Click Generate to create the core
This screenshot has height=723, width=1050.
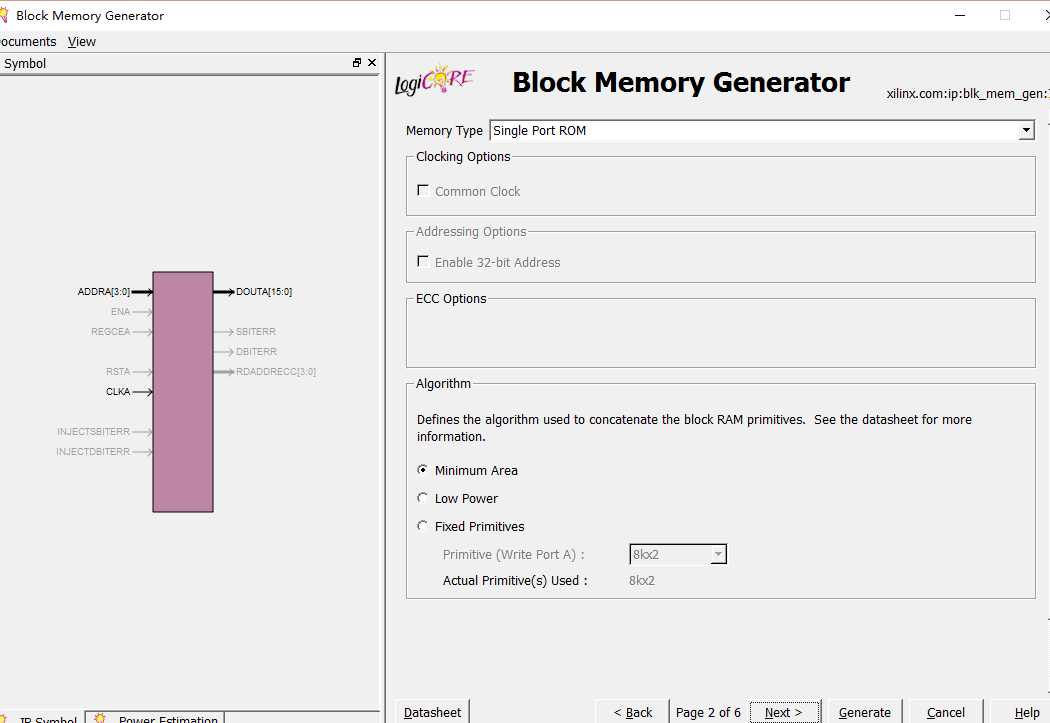tap(865, 712)
